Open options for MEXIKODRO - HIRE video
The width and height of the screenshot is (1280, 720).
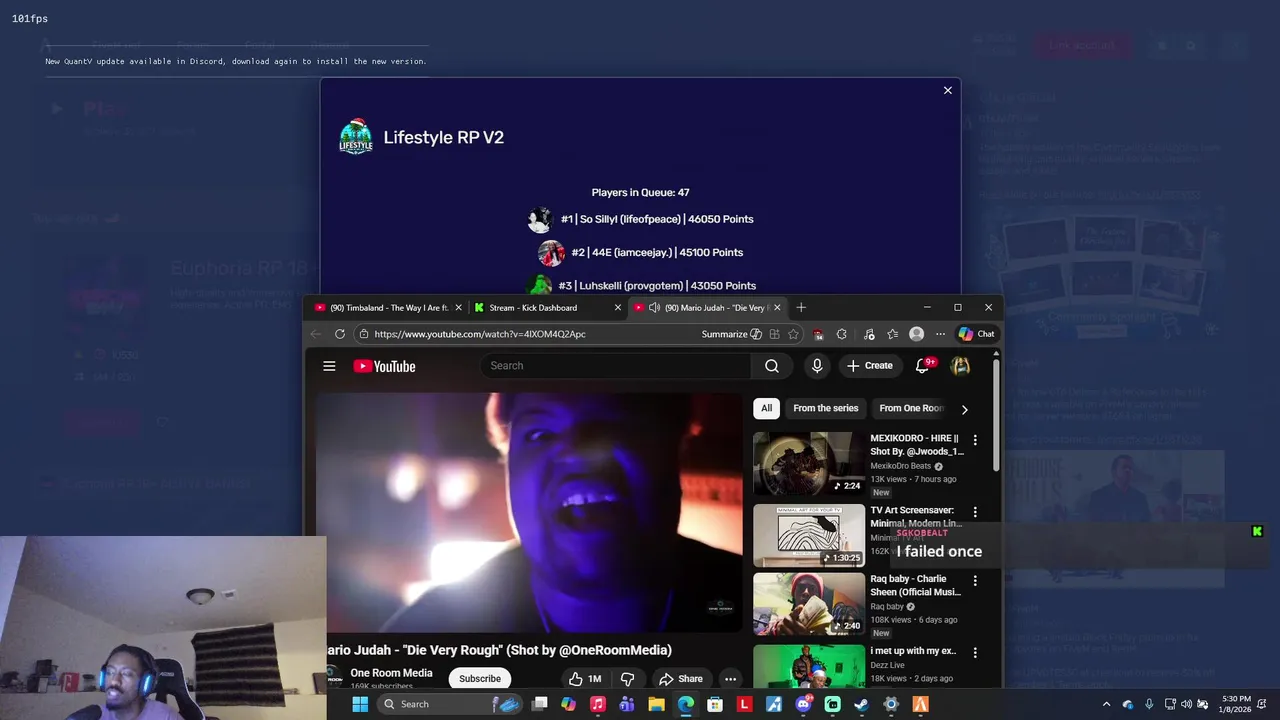(975, 440)
